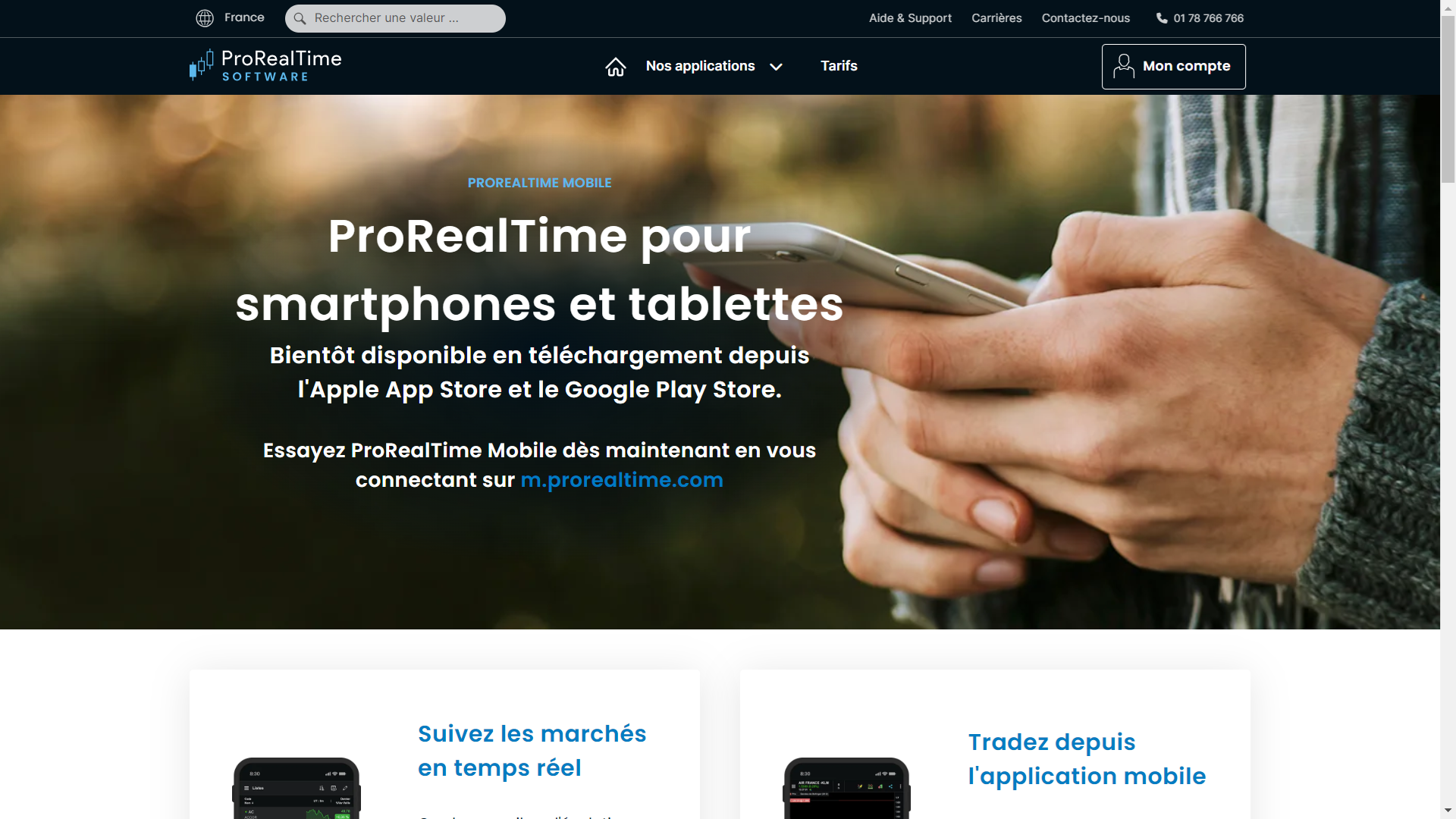Click the trading app phone mockup
The image size is (1456, 819).
tap(846, 788)
